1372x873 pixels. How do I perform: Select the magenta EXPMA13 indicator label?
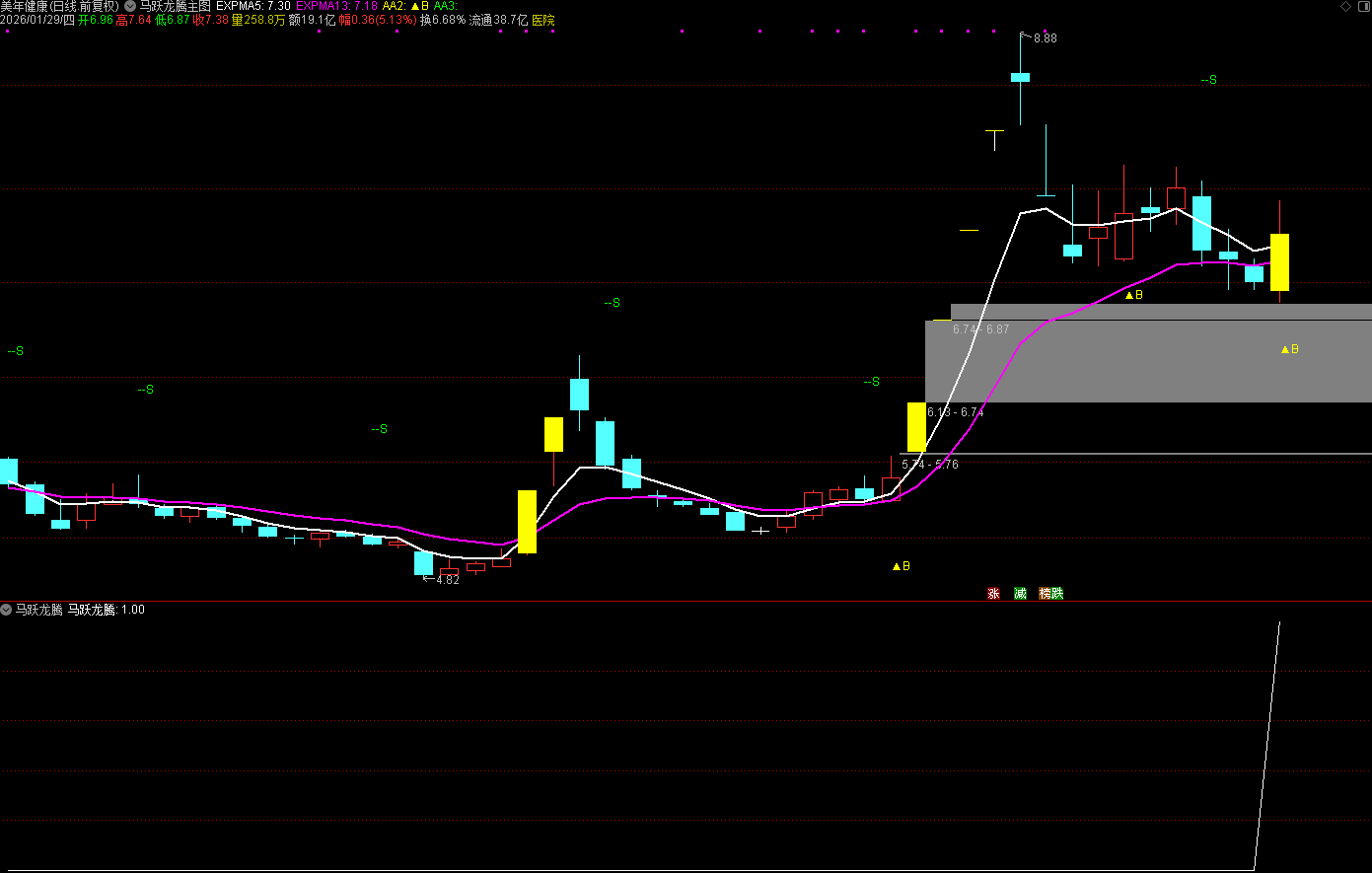[335, 6]
